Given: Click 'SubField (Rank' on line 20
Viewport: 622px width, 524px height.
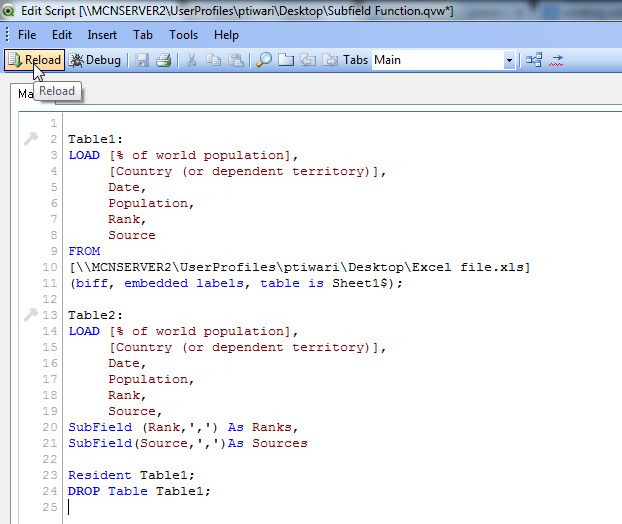Looking at the screenshot, I should pyautogui.click(x=124, y=427).
